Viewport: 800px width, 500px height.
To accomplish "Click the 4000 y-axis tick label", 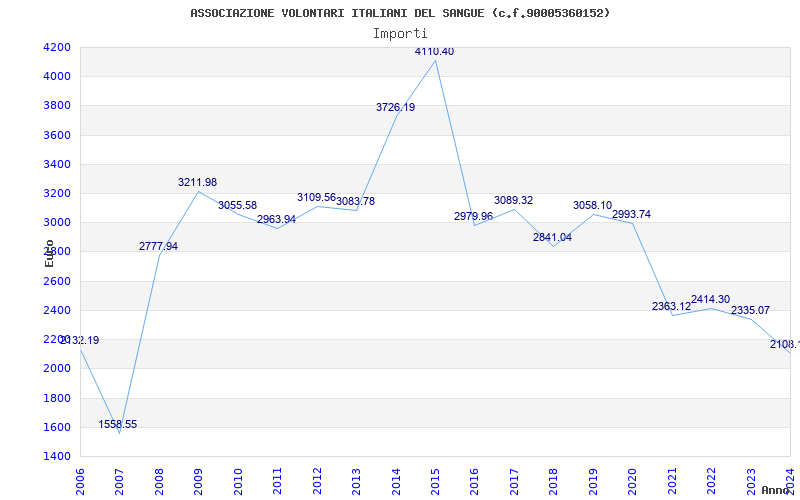I will [x=58, y=77].
